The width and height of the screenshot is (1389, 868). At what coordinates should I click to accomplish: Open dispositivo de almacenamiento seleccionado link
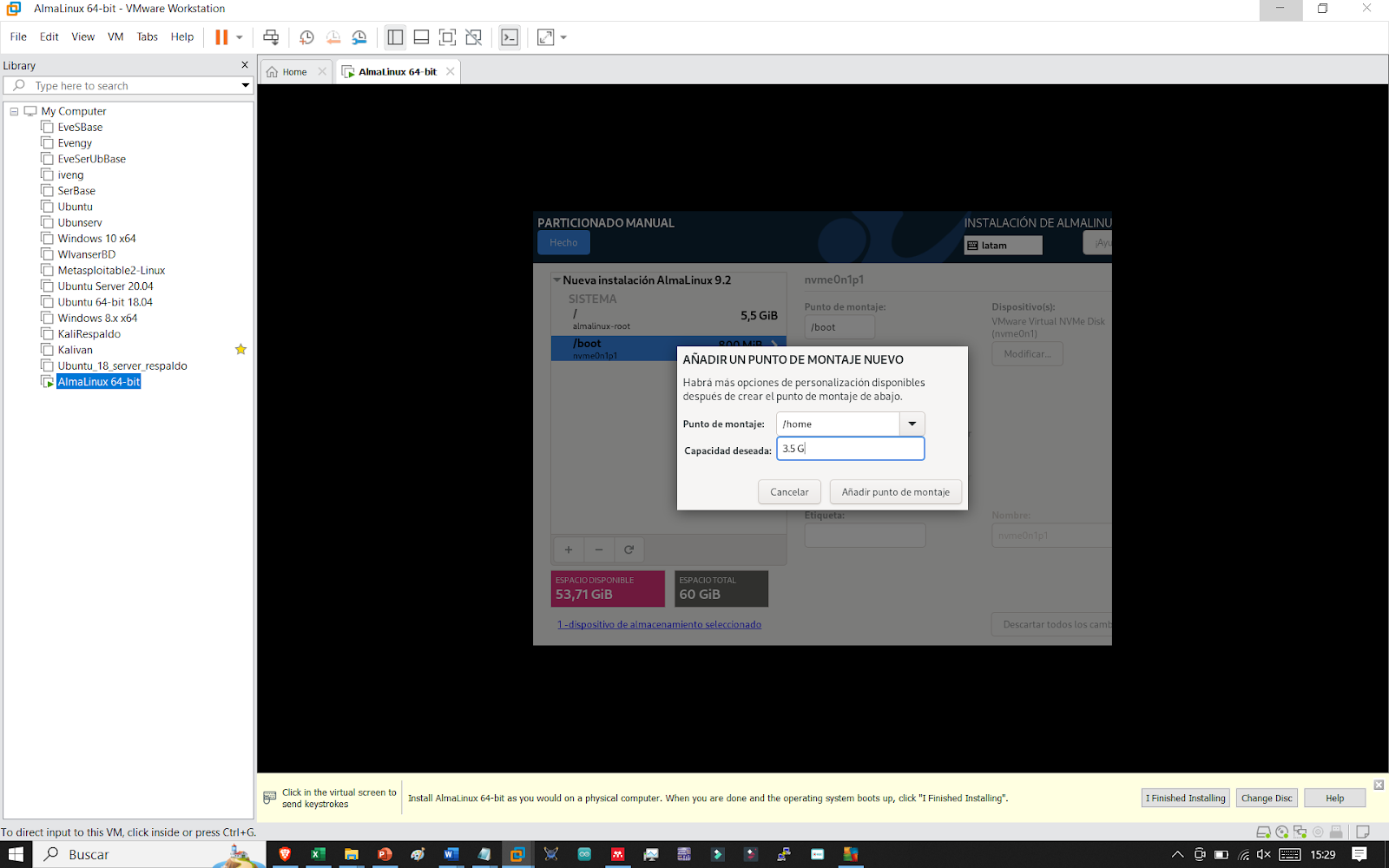(x=659, y=624)
